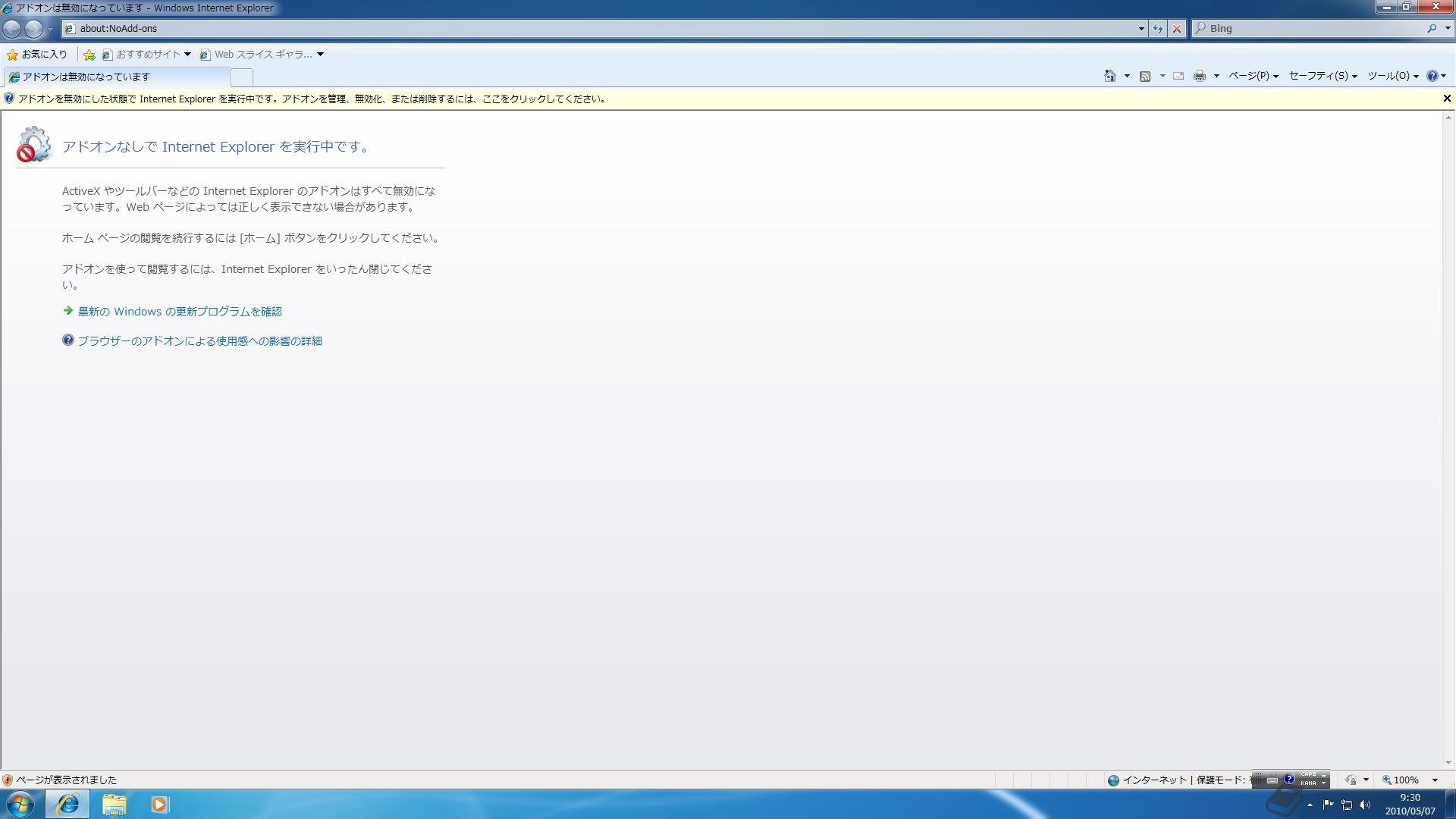Expand the Print options dropdown arrow

[x=1216, y=76]
